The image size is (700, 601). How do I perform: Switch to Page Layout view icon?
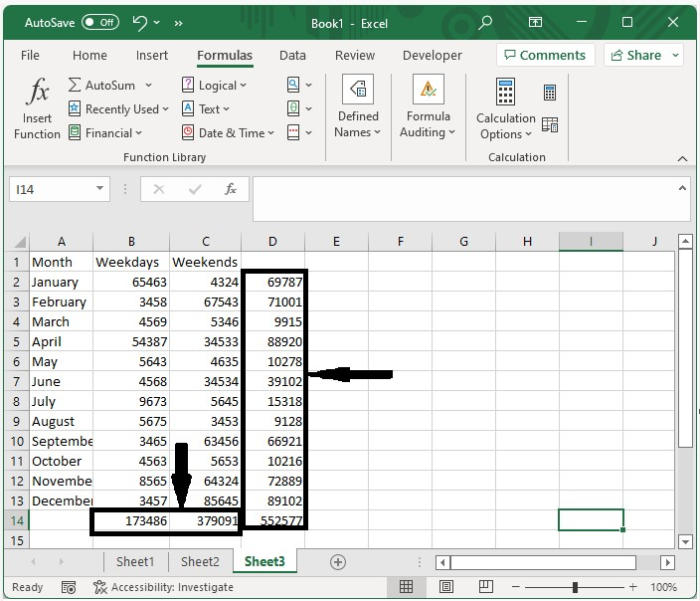pos(446,587)
